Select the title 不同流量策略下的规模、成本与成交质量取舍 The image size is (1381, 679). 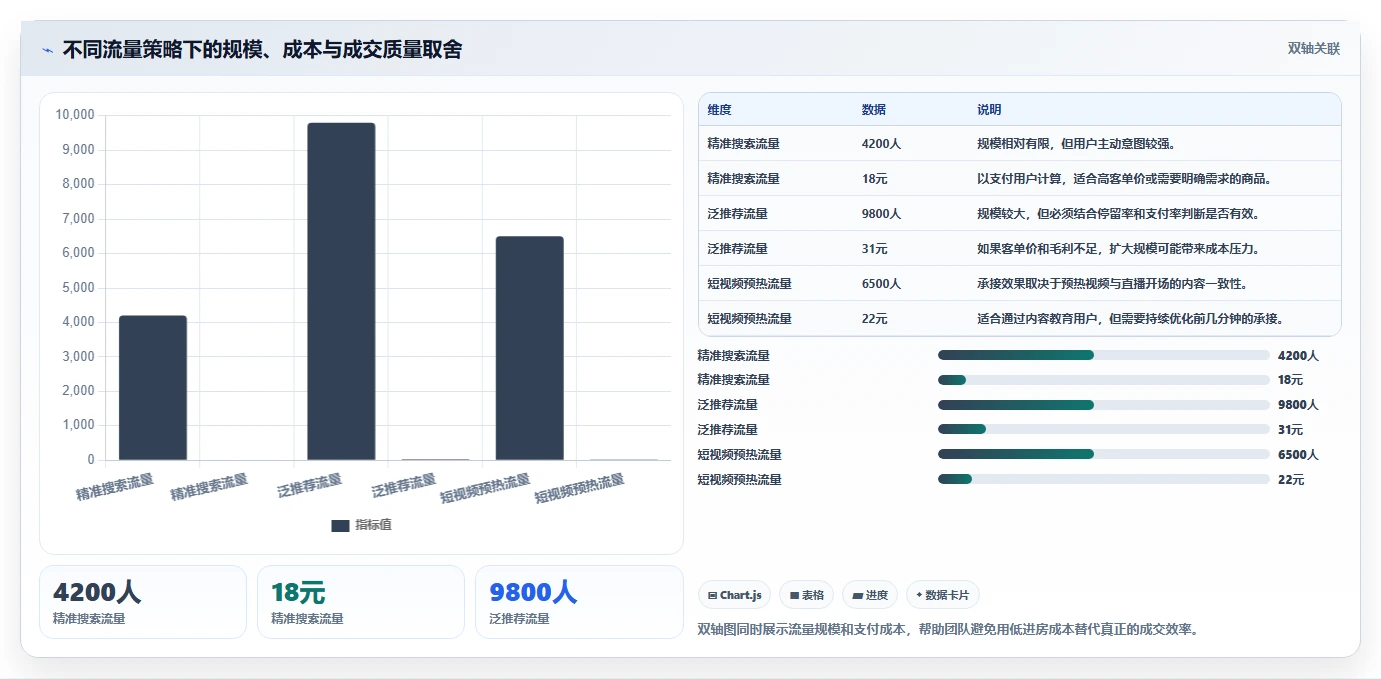(262, 50)
